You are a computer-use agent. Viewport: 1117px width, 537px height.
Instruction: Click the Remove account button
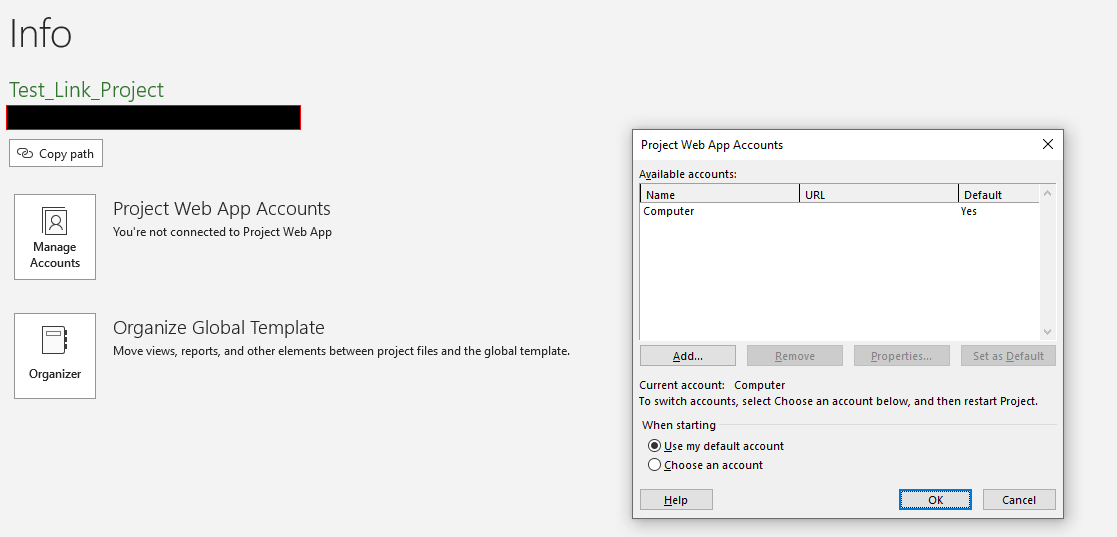tap(795, 356)
